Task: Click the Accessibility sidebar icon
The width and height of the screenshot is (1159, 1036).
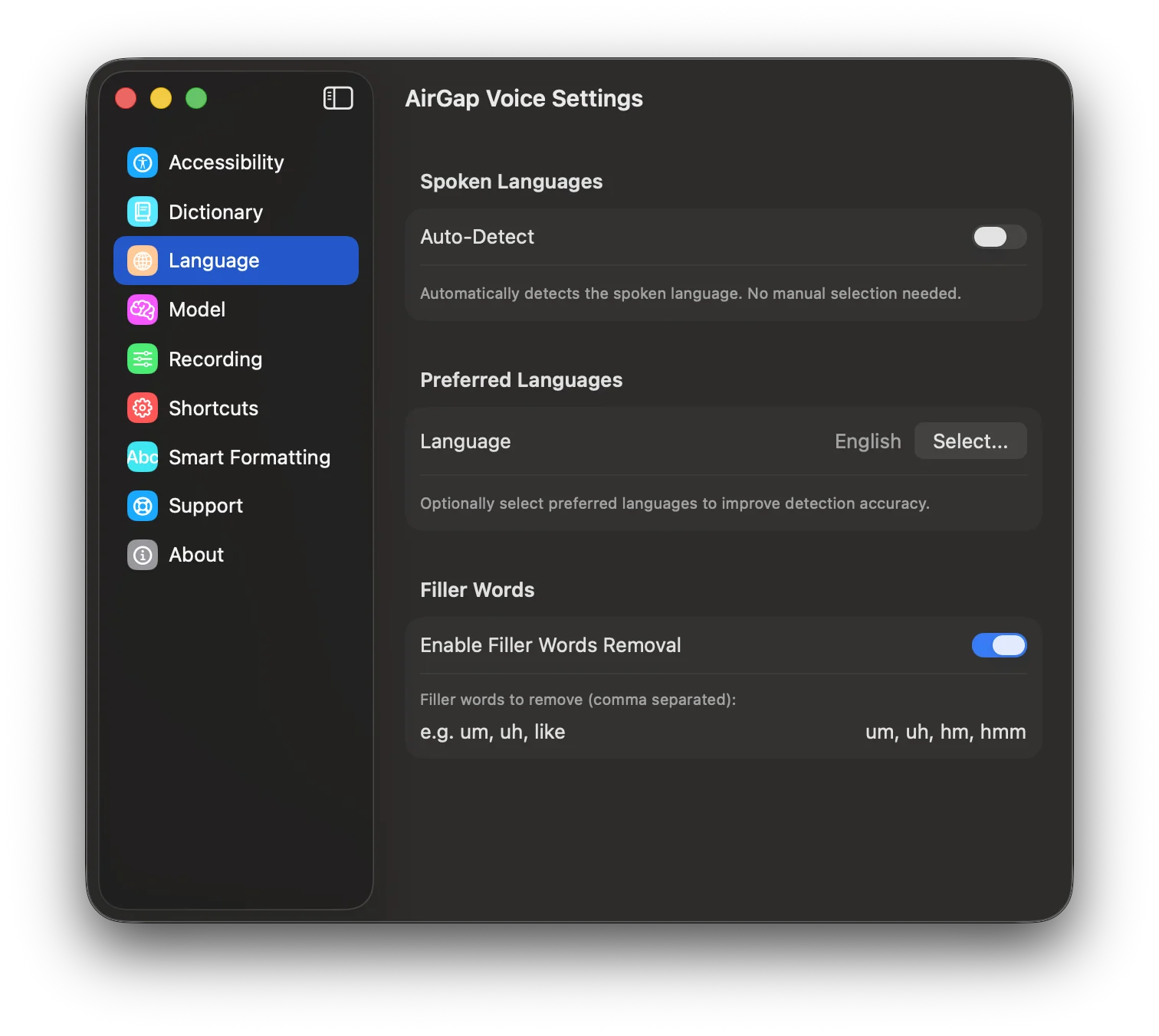Action: tap(143, 162)
